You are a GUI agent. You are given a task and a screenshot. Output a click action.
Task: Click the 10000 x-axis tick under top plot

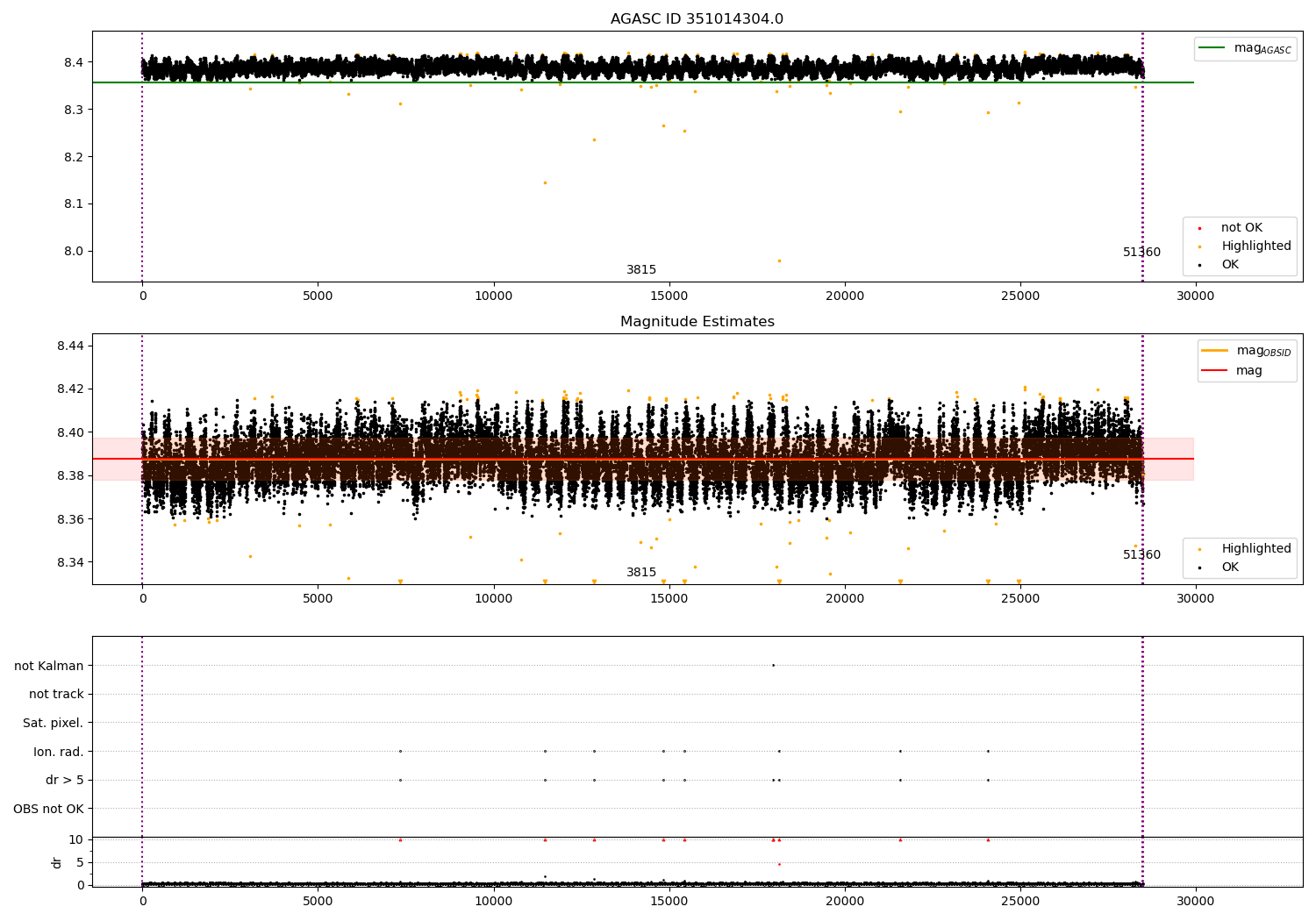tap(493, 296)
